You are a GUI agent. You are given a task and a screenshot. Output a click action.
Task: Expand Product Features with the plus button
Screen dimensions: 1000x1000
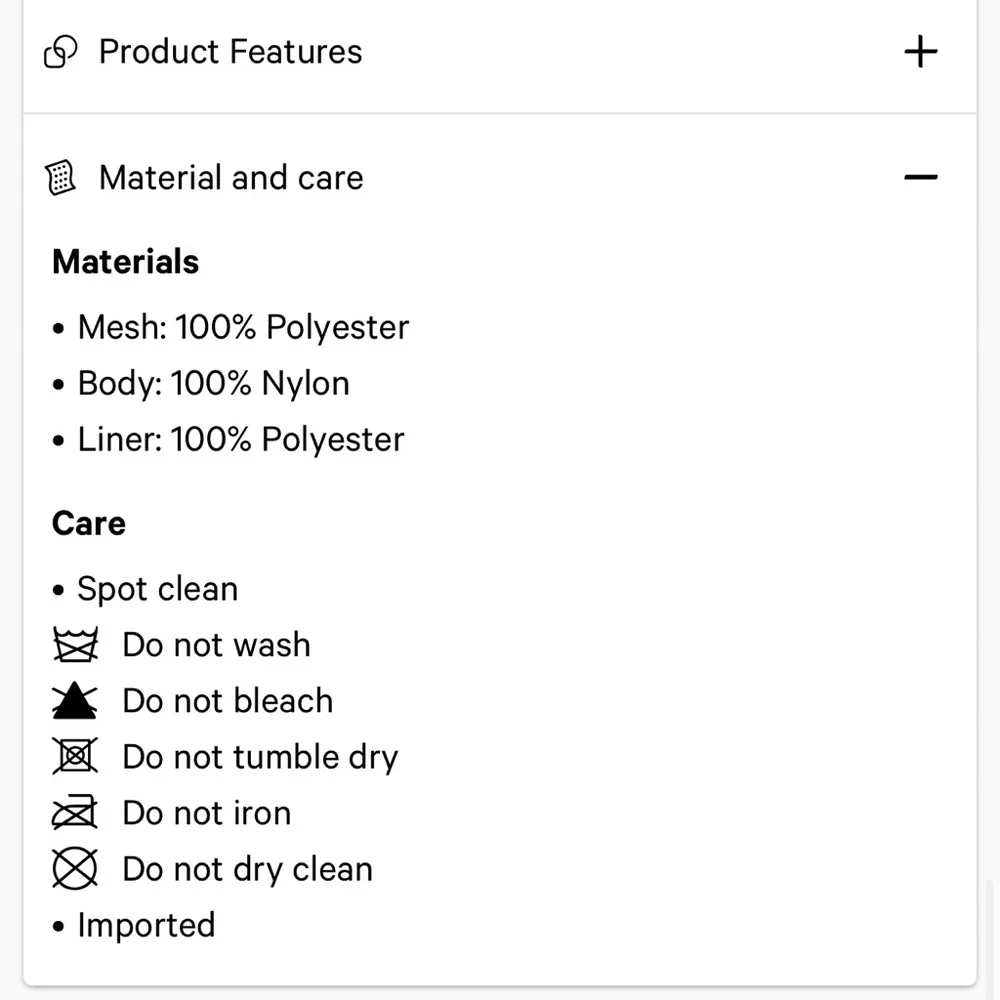[x=920, y=52]
